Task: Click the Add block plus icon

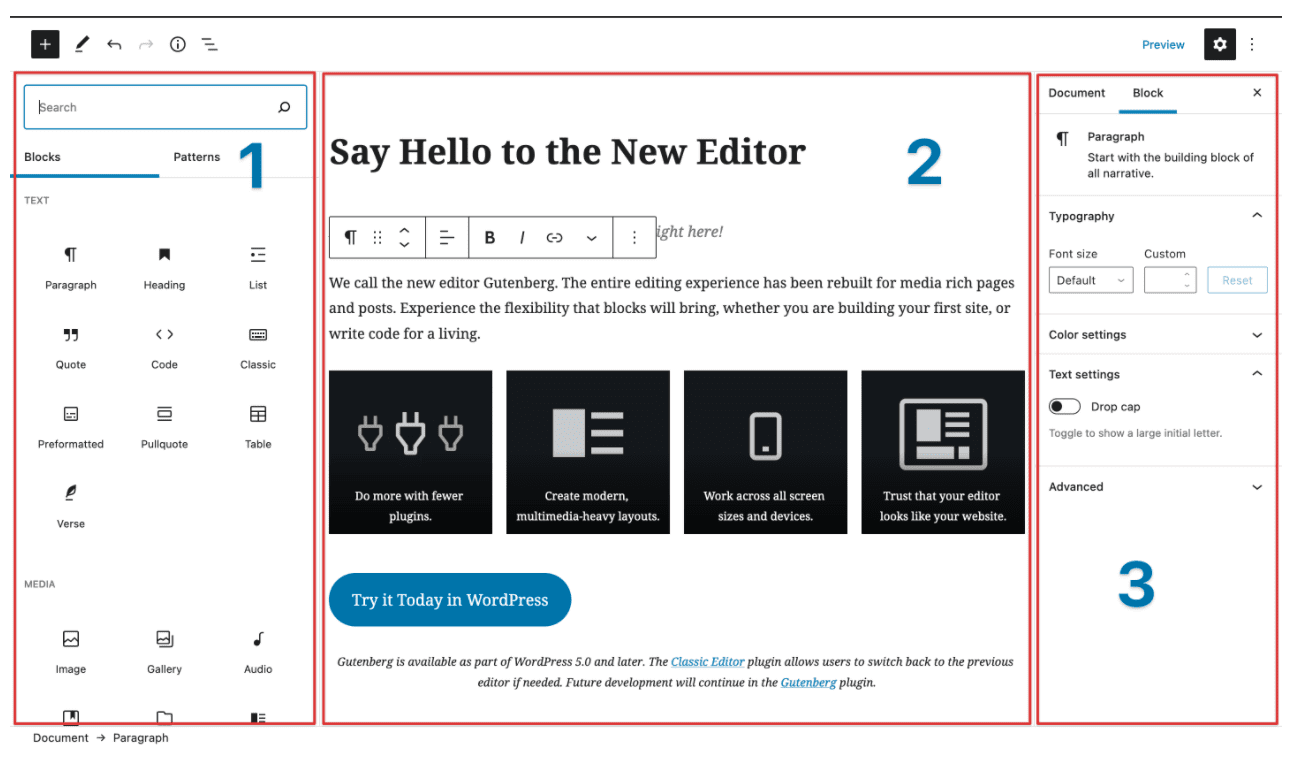Action: 46,44
